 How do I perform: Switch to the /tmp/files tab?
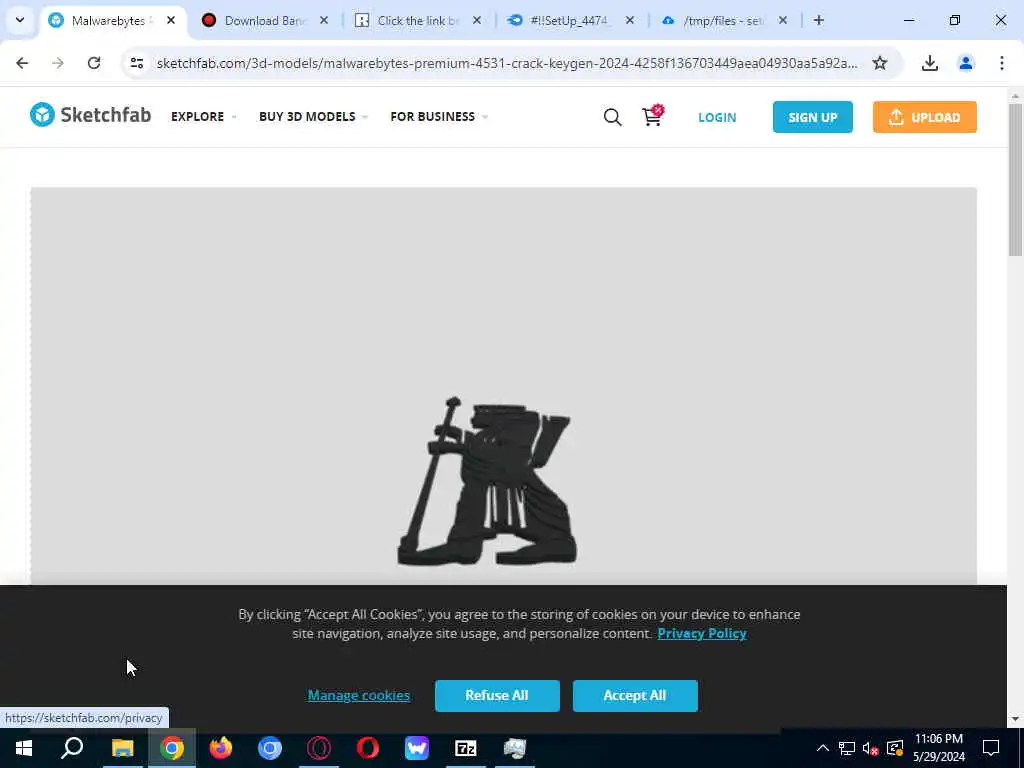pyautogui.click(x=724, y=20)
